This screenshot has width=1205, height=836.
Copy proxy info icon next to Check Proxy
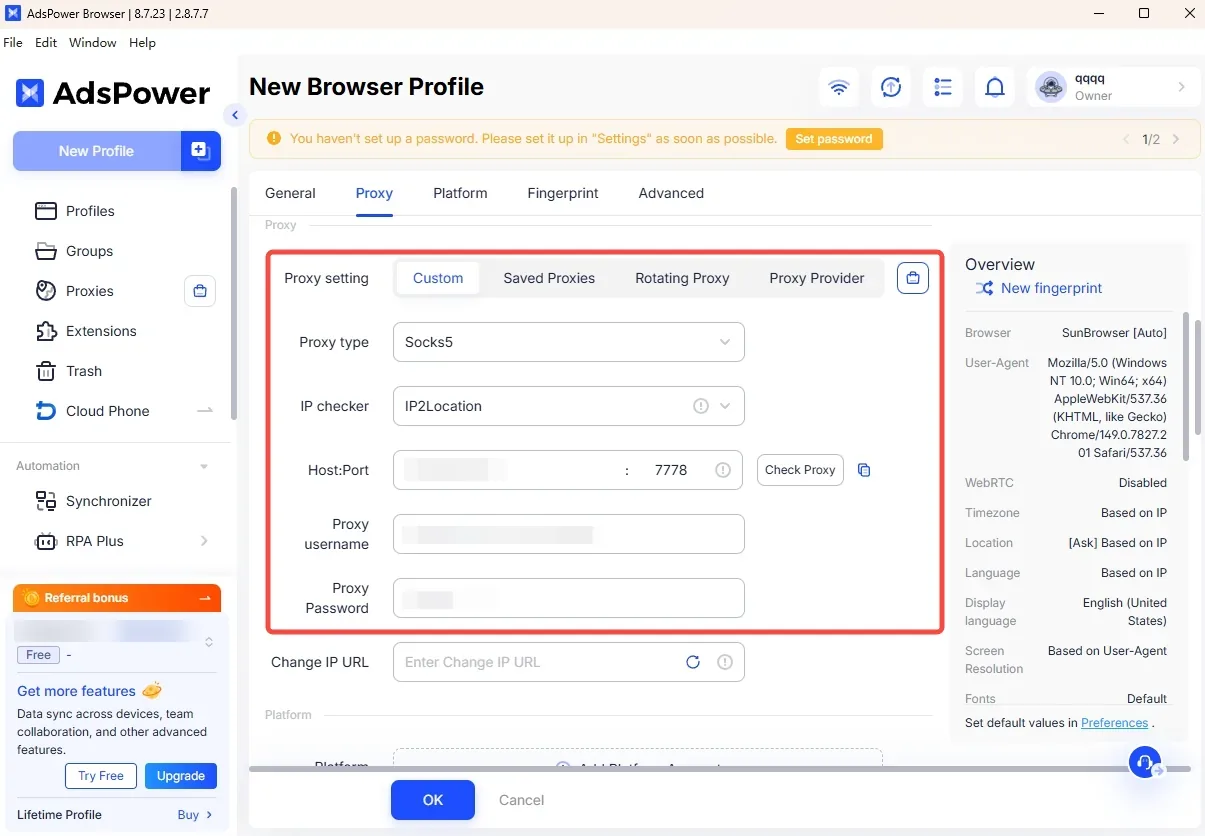tap(865, 470)
